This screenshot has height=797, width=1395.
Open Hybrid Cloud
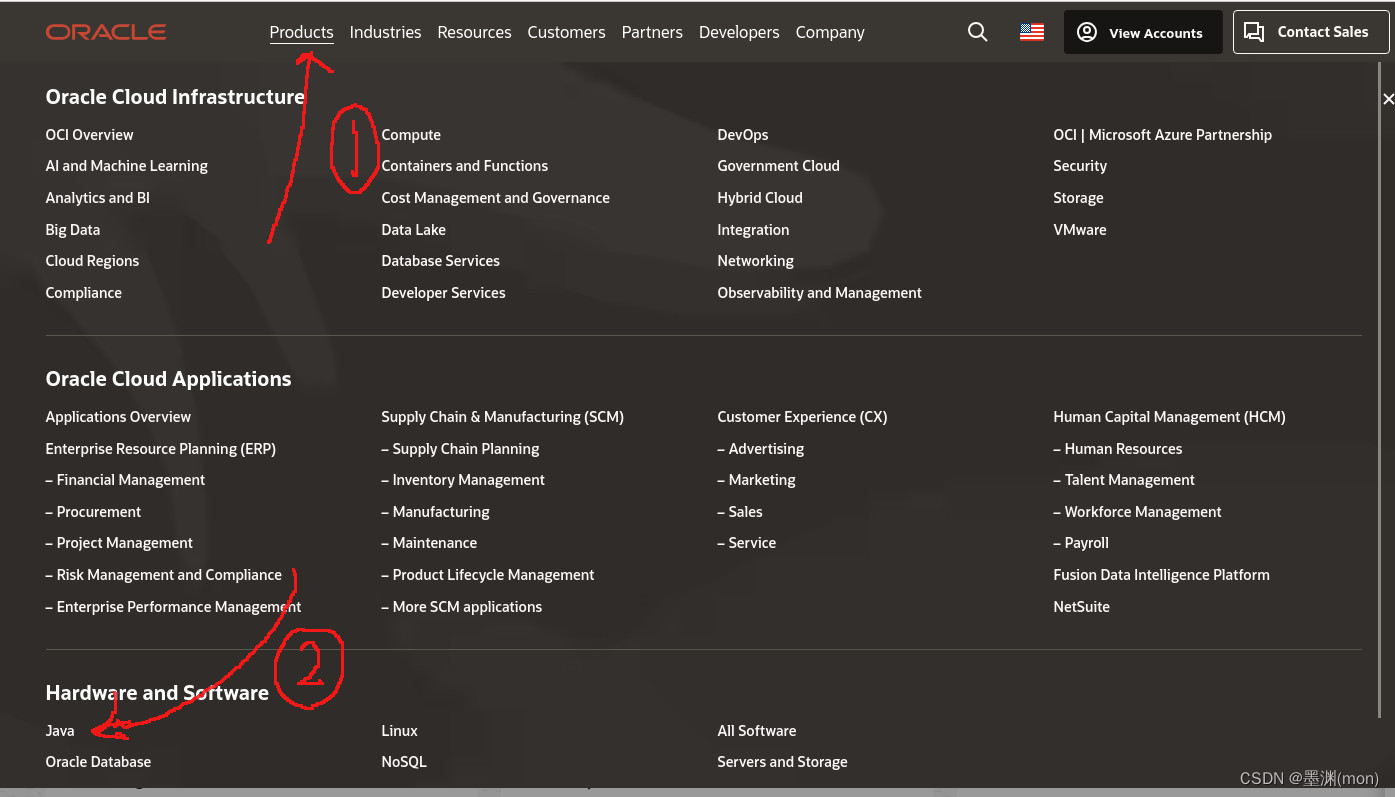[x=760, y=198]
